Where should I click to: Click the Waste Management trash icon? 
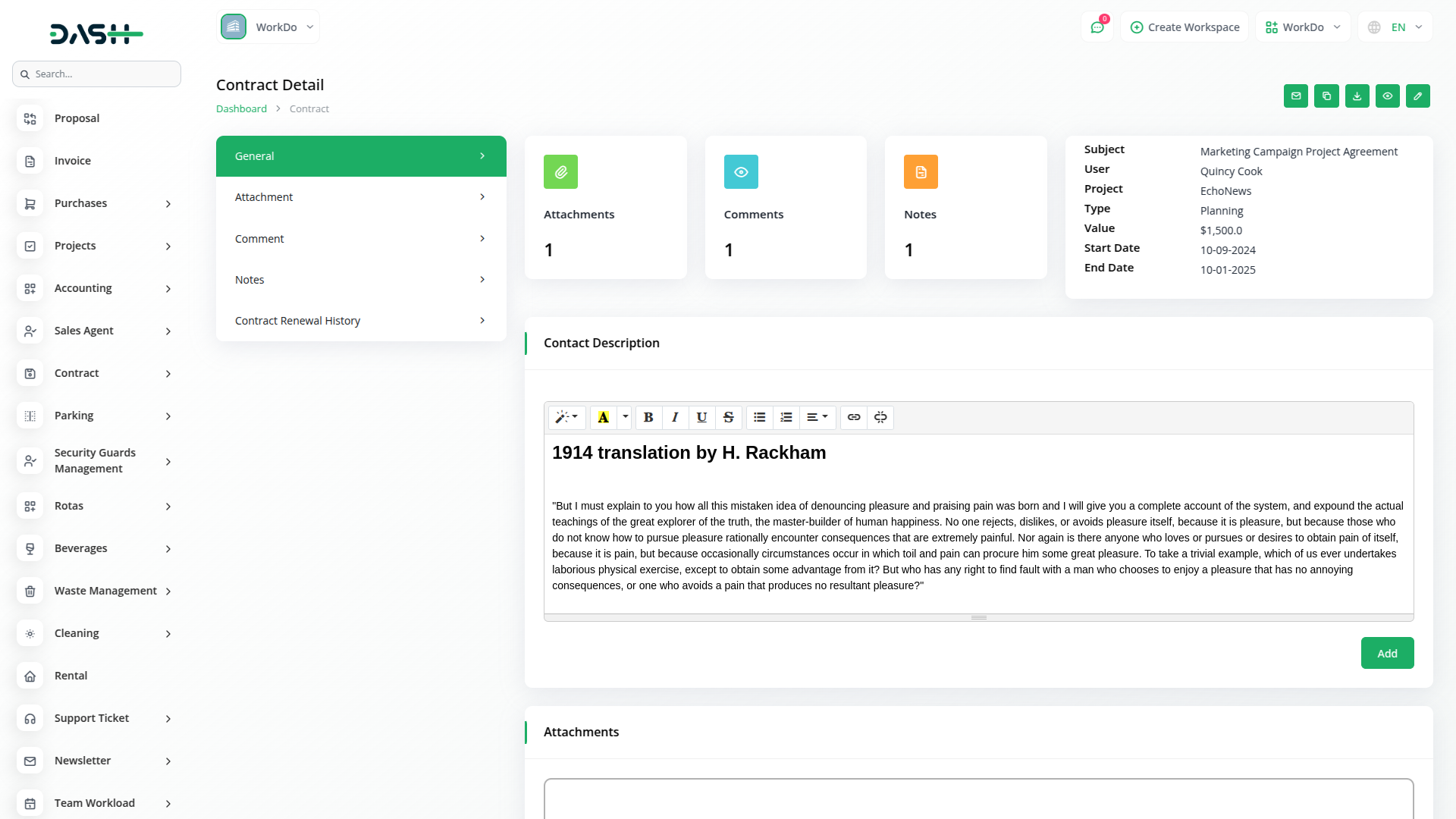(30, 591)
